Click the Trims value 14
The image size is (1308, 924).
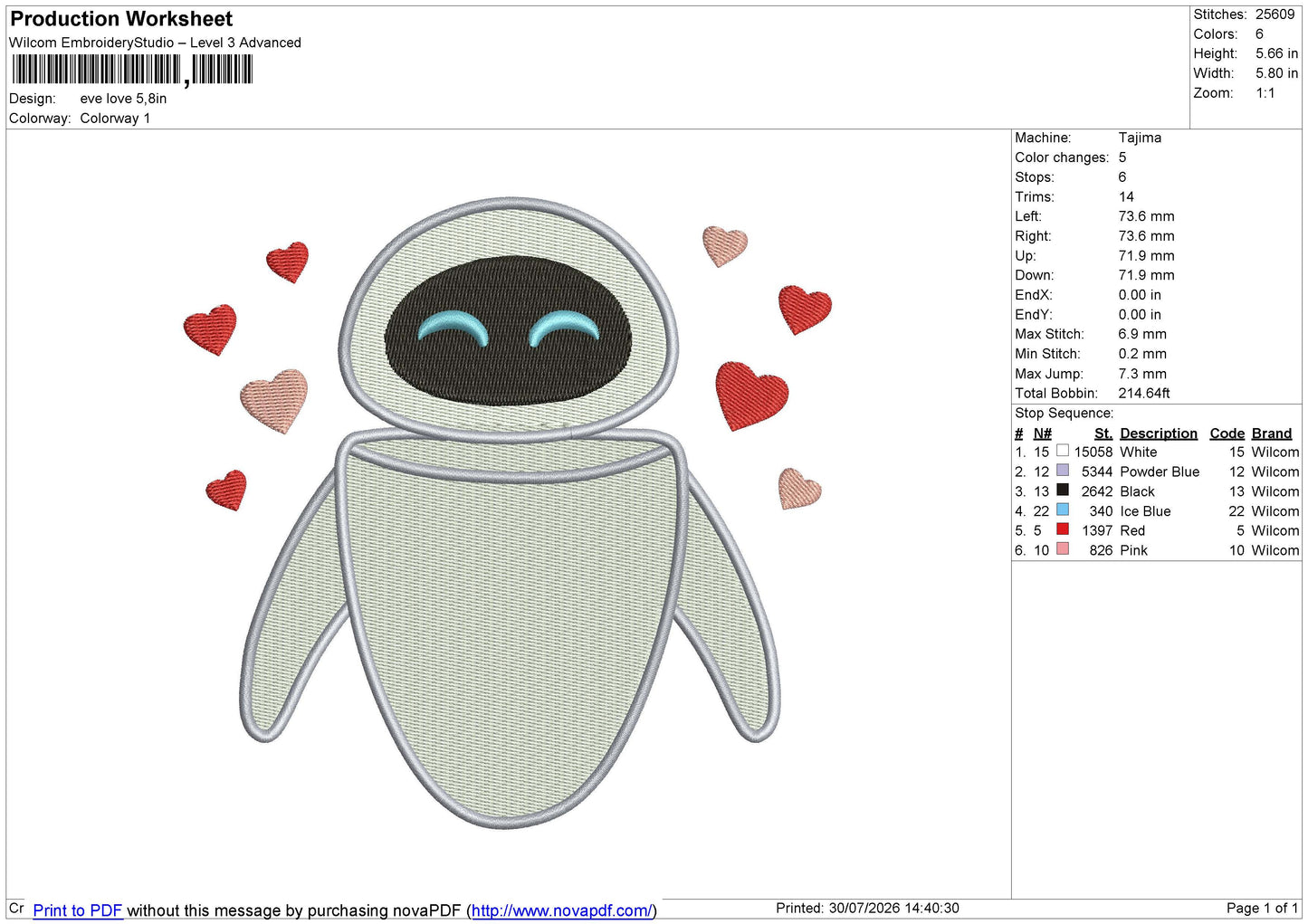tap(1126, 196)
